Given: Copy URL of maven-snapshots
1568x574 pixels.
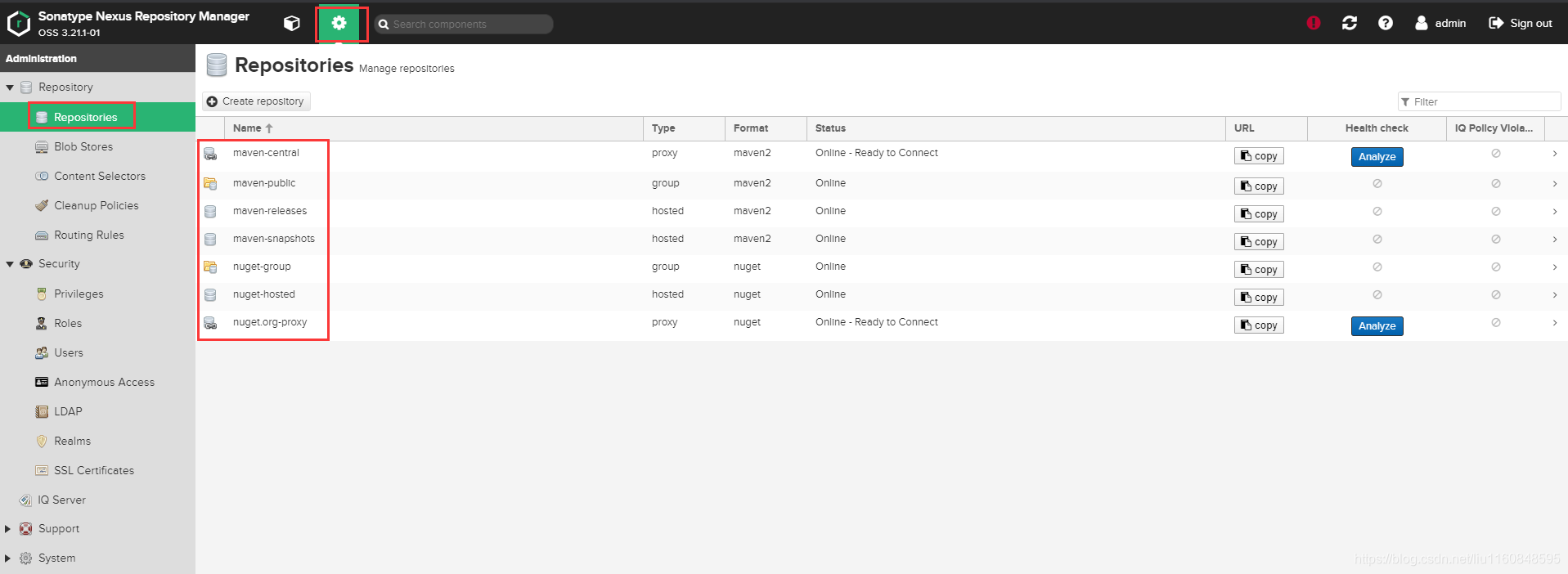Looking at the screenshot, I should click(1259, 242).
